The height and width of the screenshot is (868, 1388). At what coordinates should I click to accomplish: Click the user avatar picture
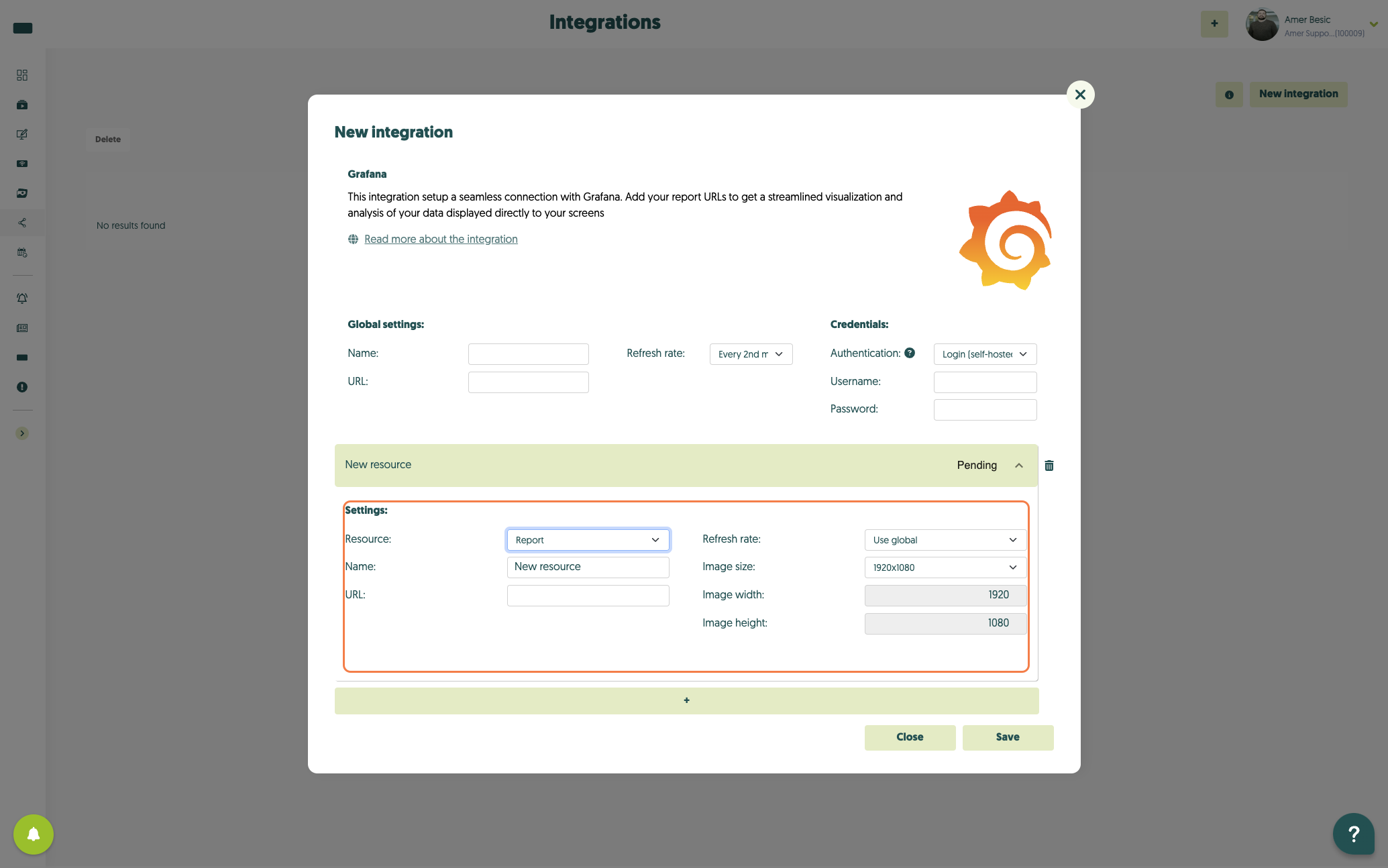[x=1262, y=25]
